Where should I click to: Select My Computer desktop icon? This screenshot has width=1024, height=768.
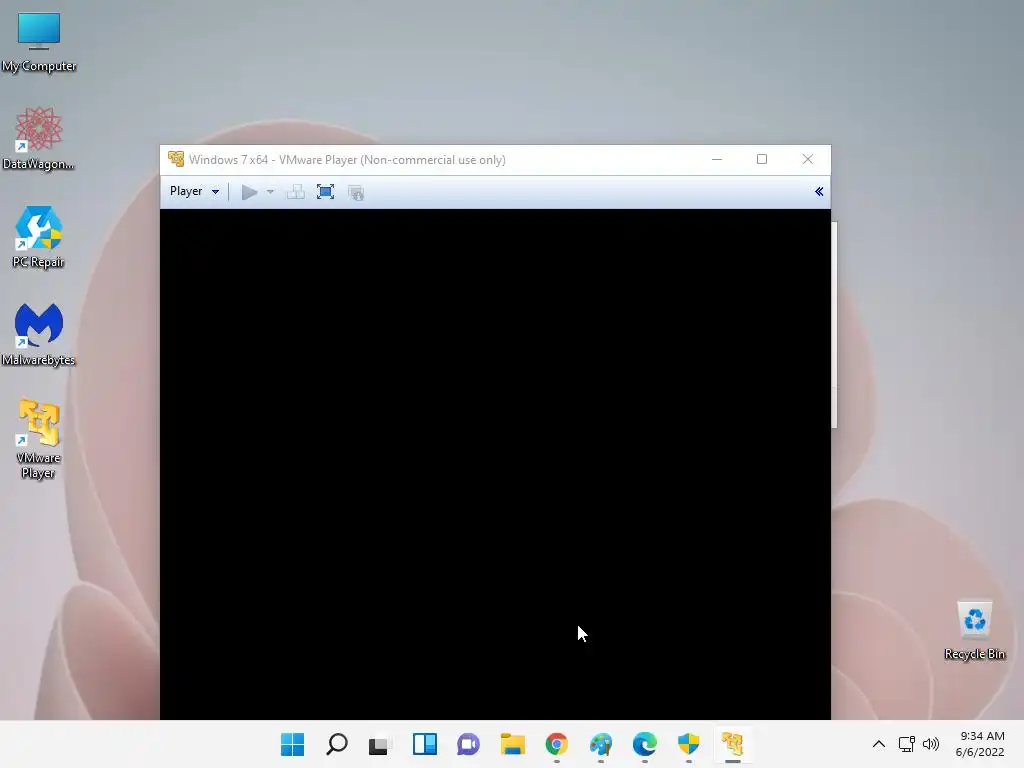pyautogui.click(x=39, y=42)
